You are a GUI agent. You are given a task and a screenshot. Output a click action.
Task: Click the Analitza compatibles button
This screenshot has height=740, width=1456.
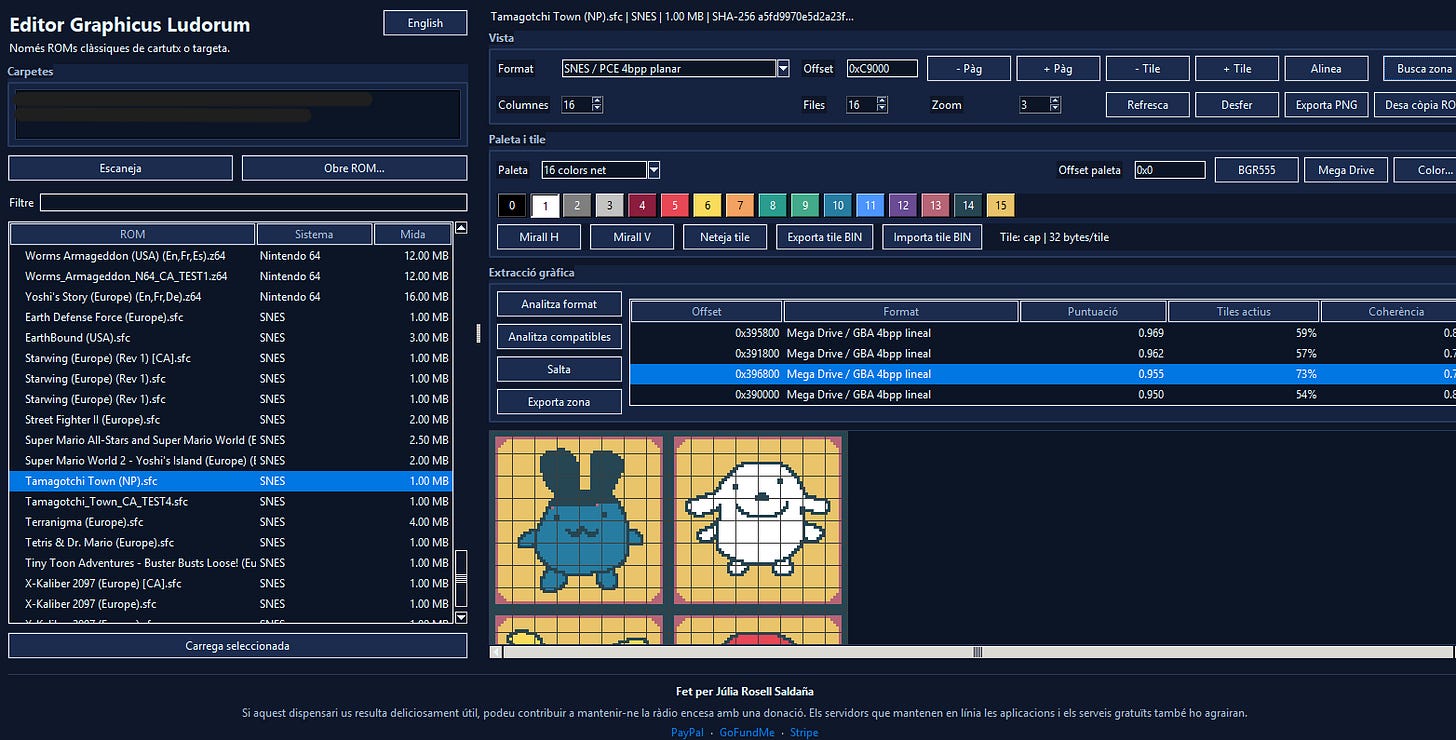pyautogui.click(x=559, y=337)
